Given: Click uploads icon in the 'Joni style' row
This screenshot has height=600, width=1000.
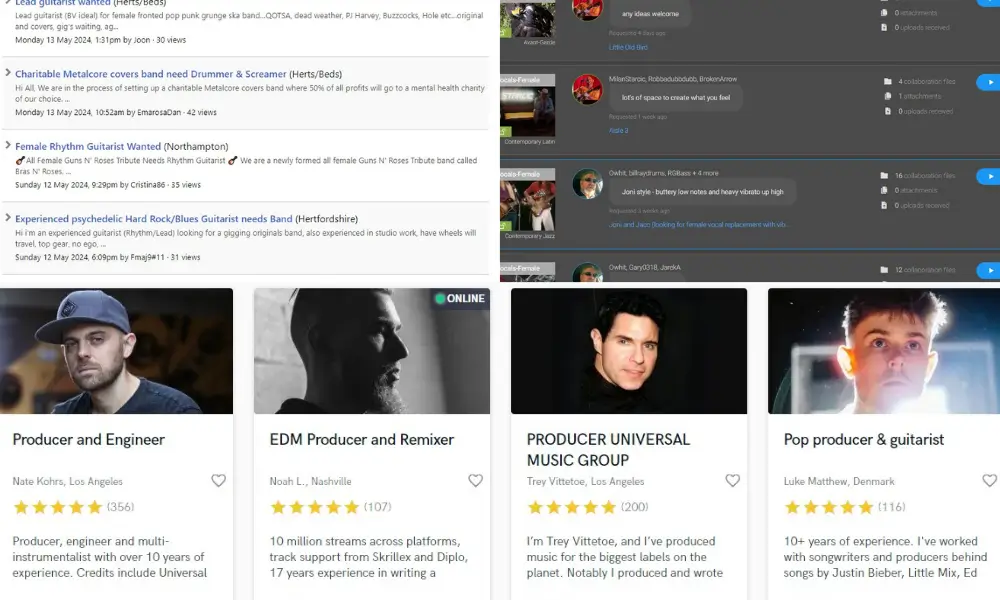Looking at the screenshot, I should pyautogui.click(x=884, y=205).
